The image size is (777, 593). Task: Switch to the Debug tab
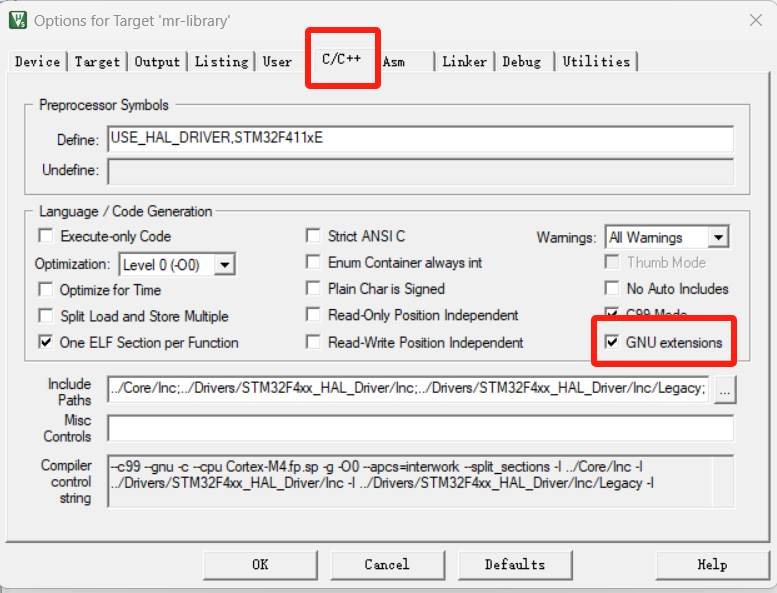(521, 62)
